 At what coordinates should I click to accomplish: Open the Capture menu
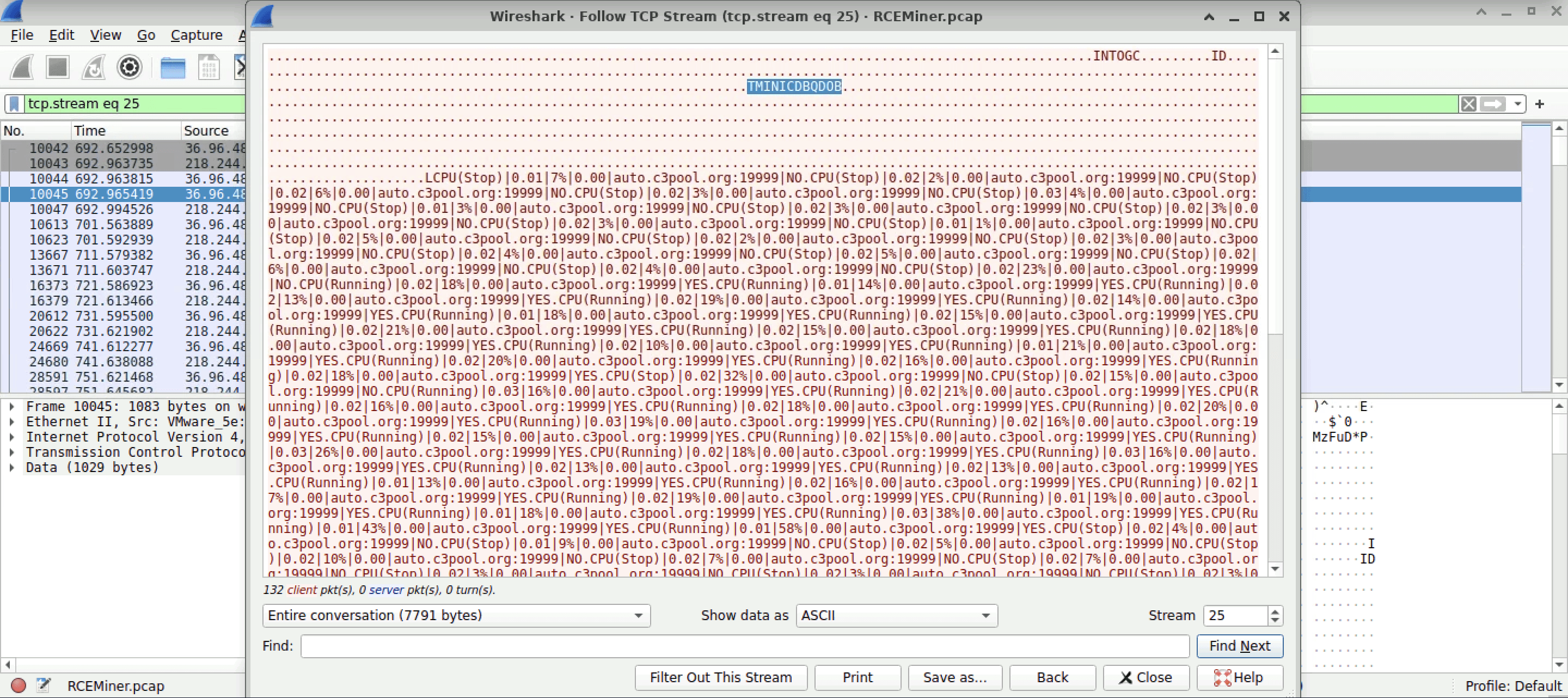(196, 35)
